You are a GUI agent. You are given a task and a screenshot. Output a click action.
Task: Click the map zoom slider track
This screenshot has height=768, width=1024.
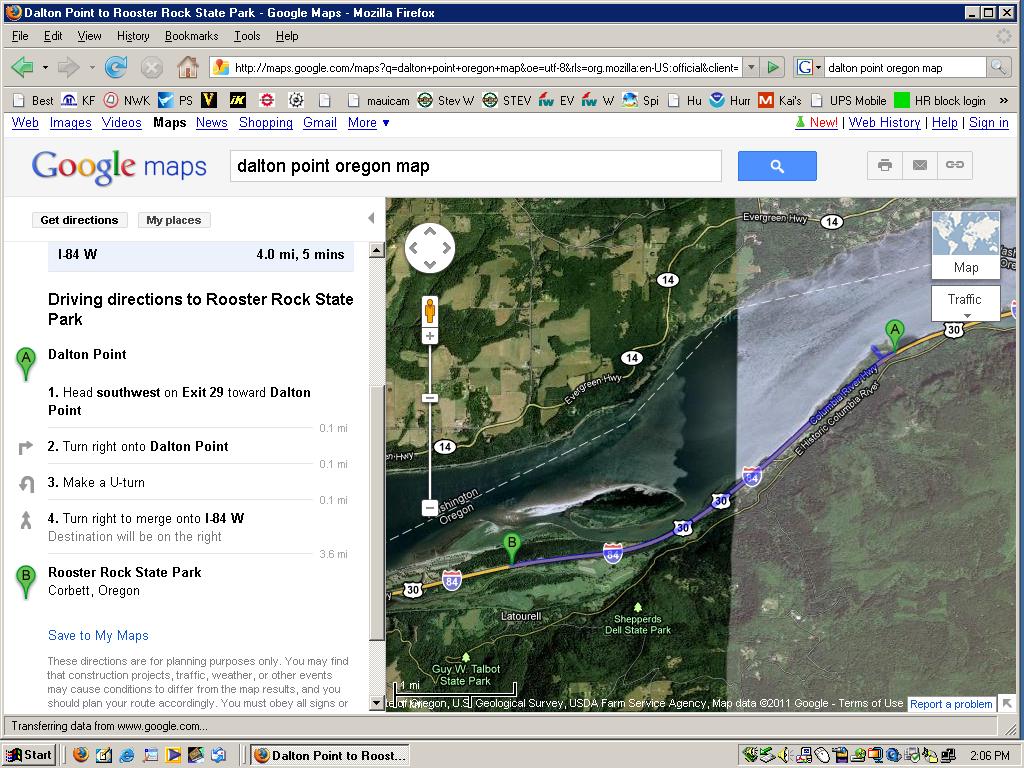pyautogui.click(x=430, y=422)
